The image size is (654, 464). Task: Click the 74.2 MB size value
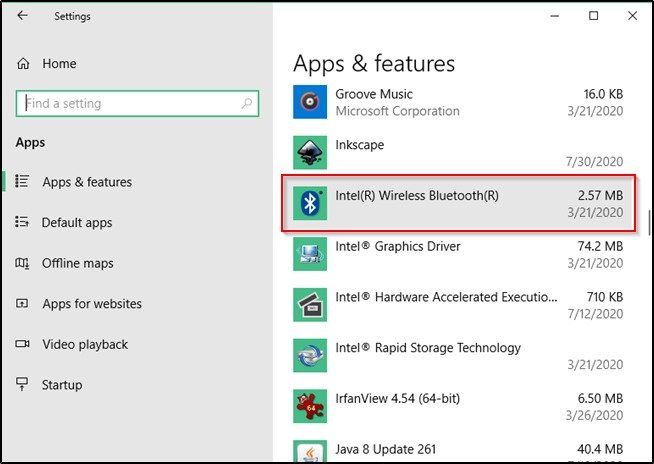coord(600,246)
